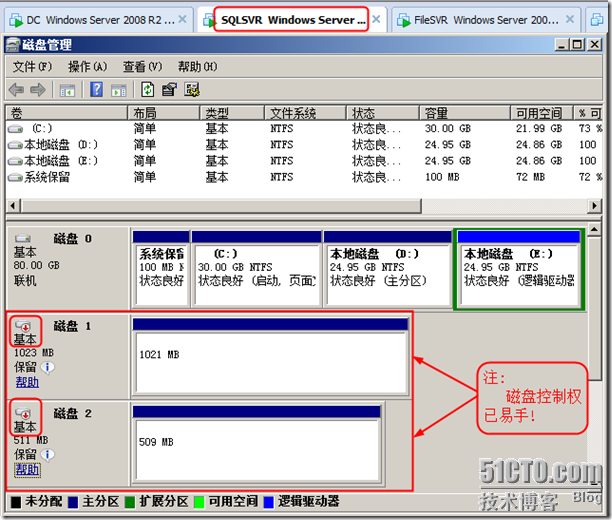Screen dimensions: 612x520
Task: Click the 本地磁盘 (E:) drive icon in list
Action: pyautogui.click(x=16, y=161)
